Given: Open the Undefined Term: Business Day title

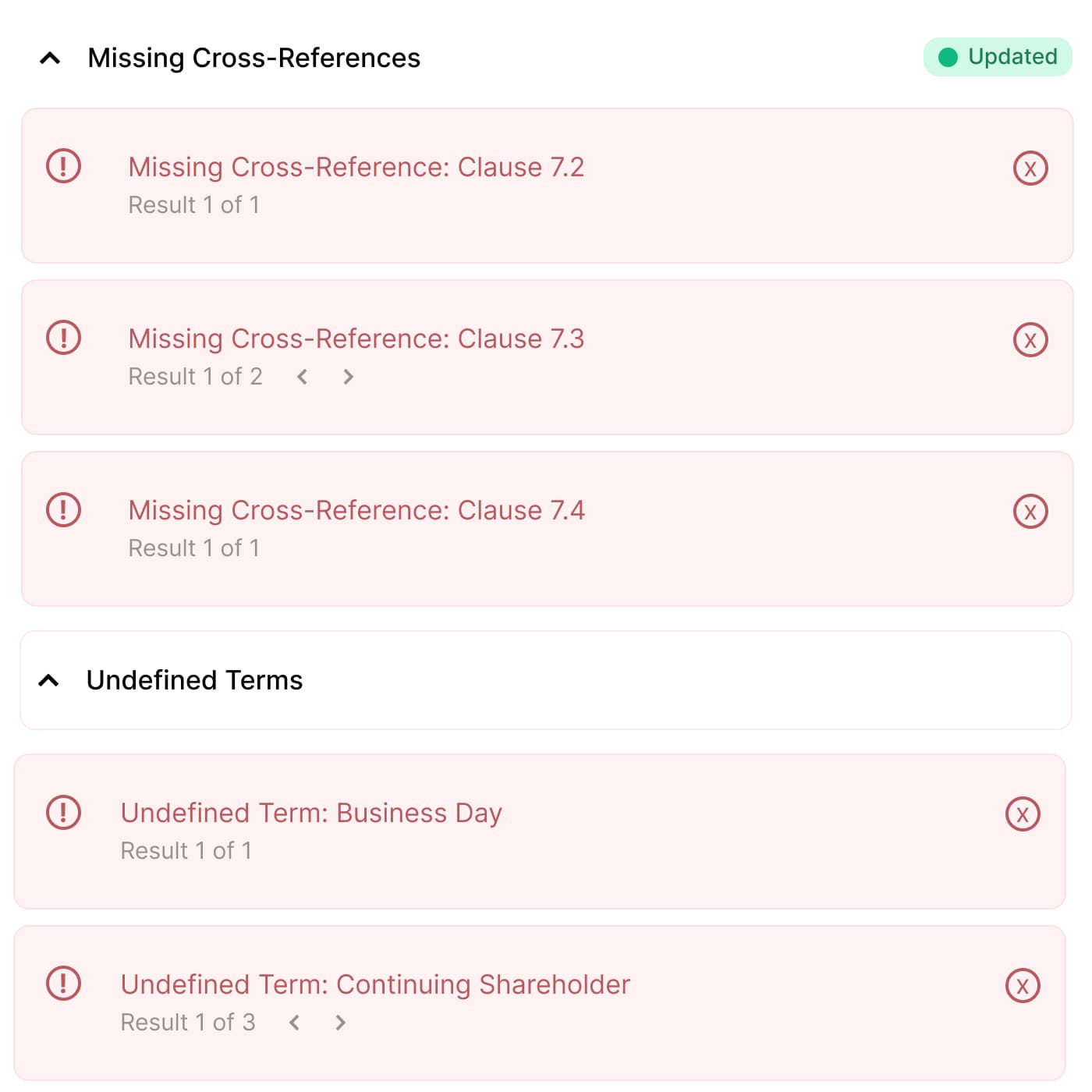Looking at the screenshot, I should click(x=311, y=814).
